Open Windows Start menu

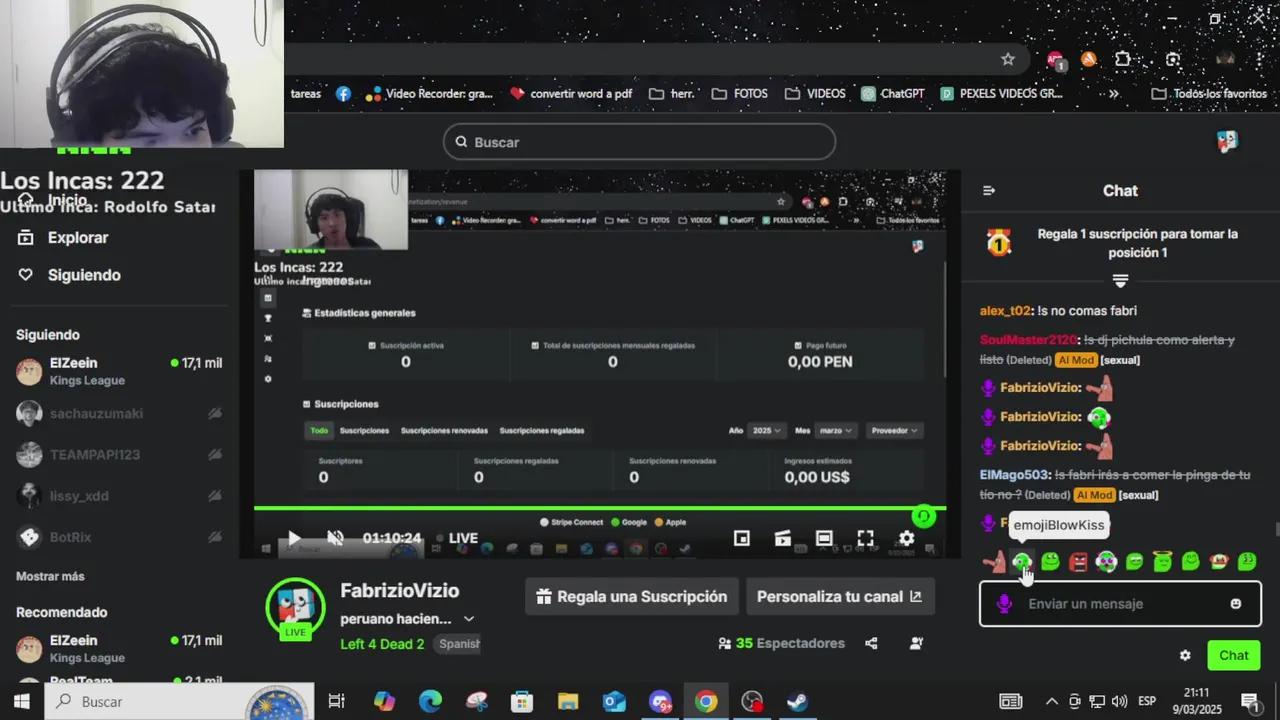pos(21,701)
